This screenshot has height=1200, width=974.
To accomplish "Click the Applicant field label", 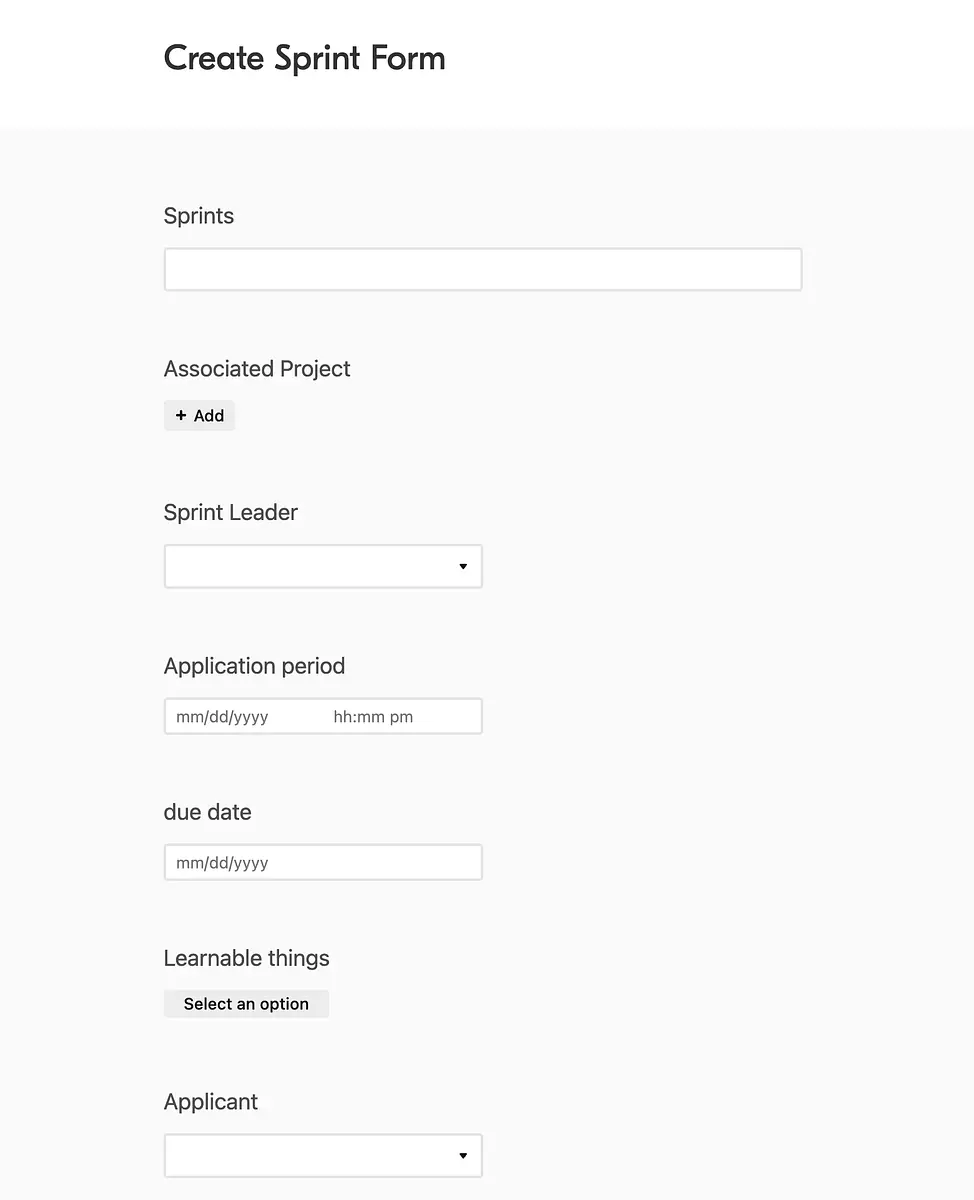I will pyautogui.click(x=211, y=1102).
